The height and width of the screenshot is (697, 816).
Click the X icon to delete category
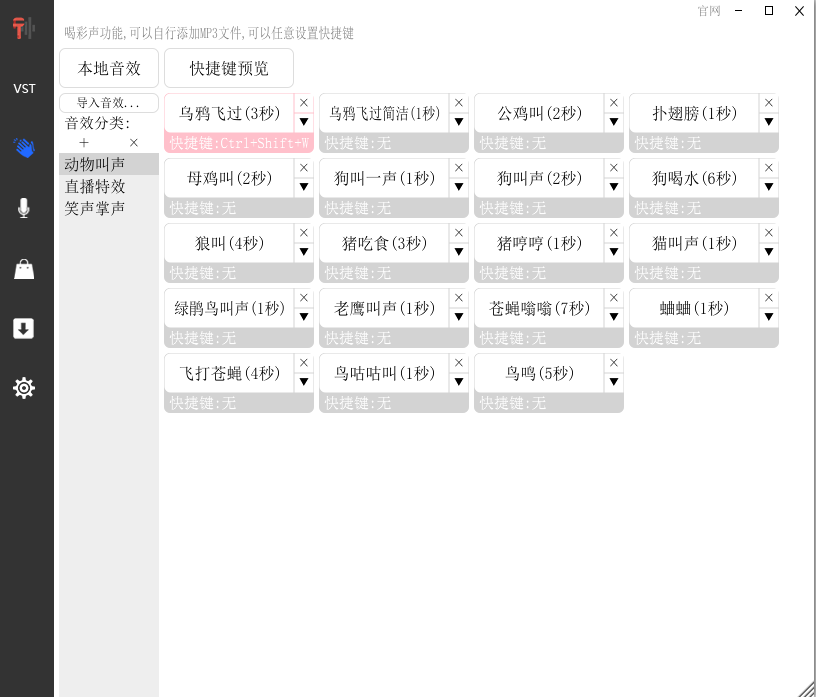(134, 143)
